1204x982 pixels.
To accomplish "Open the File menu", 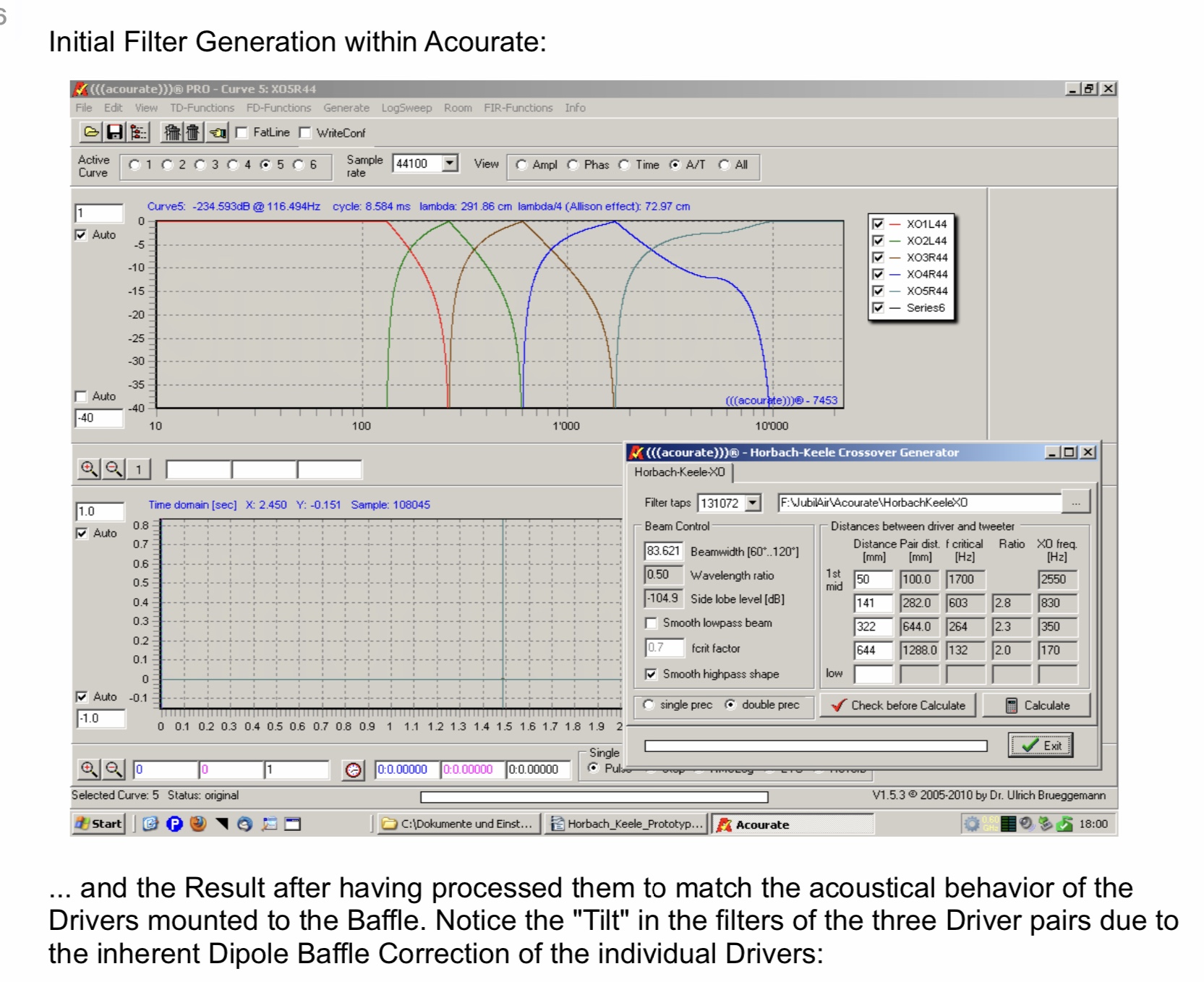I will coord(84,108).
